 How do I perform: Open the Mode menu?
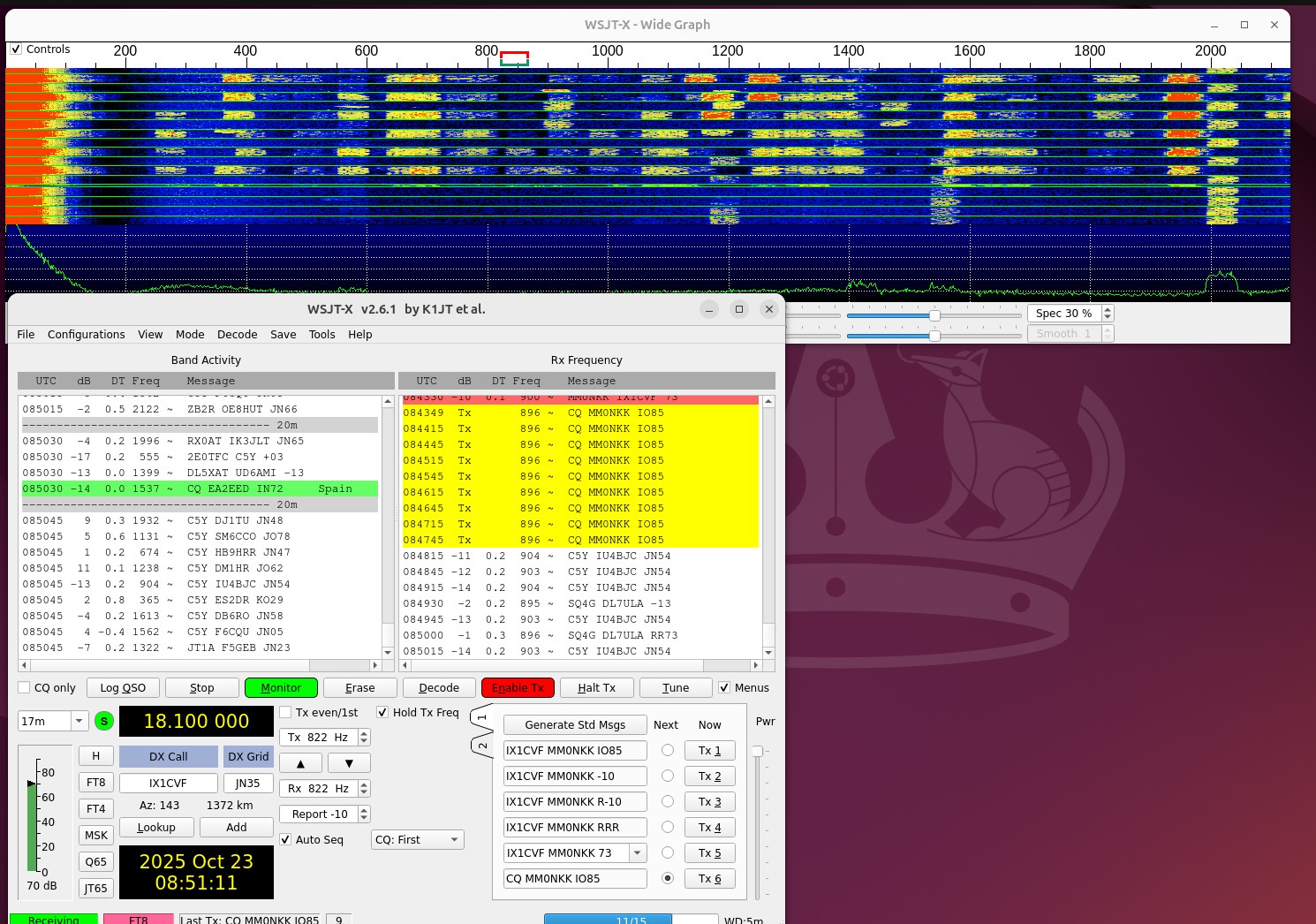[190, 335]
